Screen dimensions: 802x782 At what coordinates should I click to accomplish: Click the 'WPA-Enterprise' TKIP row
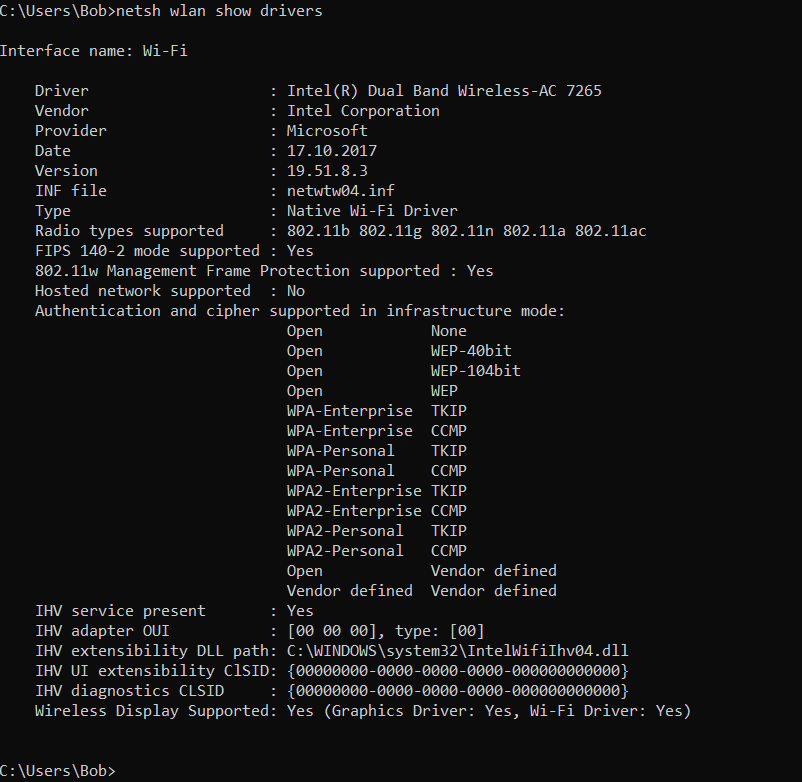coord(376,411)
